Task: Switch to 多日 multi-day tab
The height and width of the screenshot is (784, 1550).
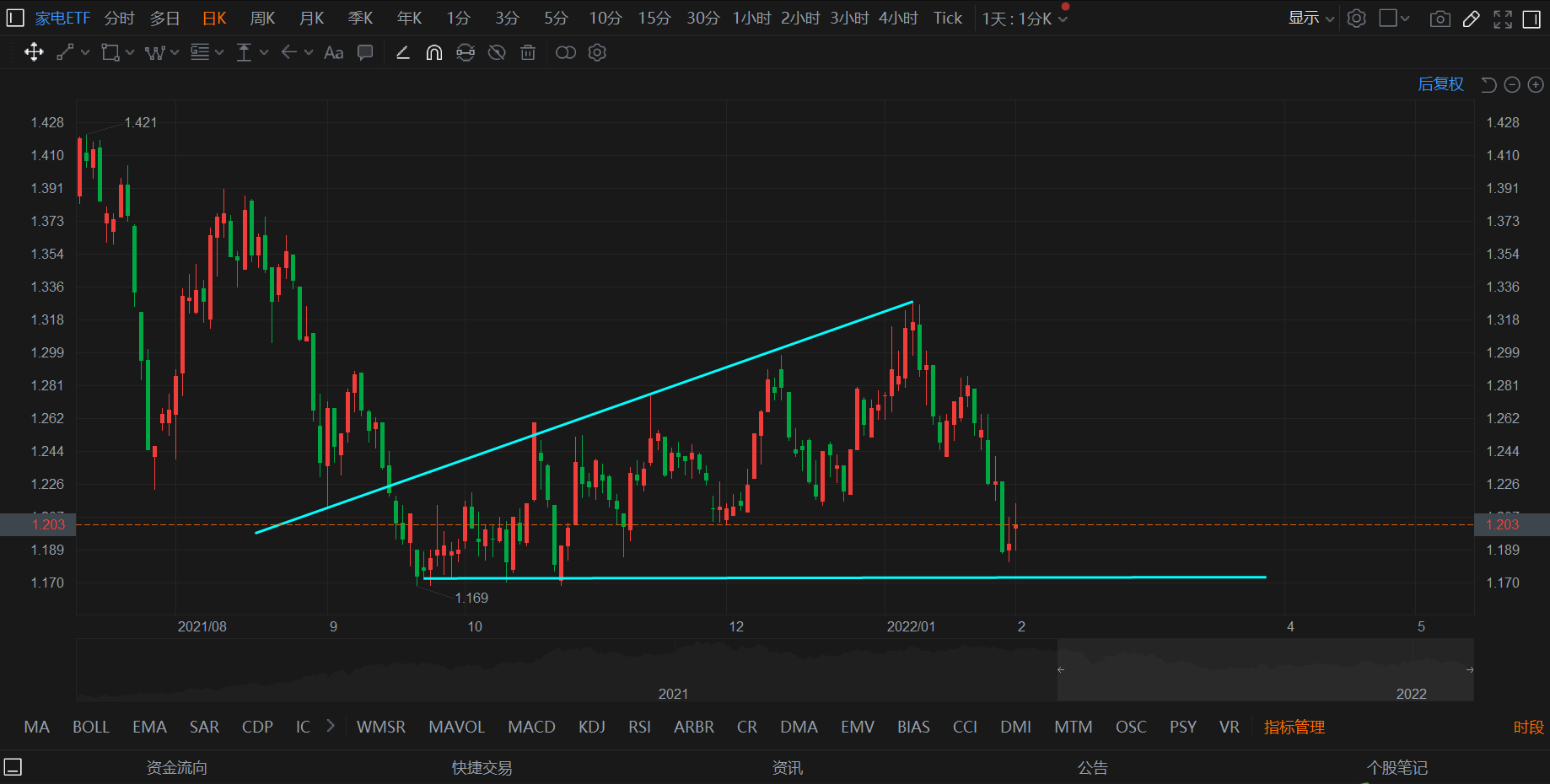Action: click(x=165, y=19)
